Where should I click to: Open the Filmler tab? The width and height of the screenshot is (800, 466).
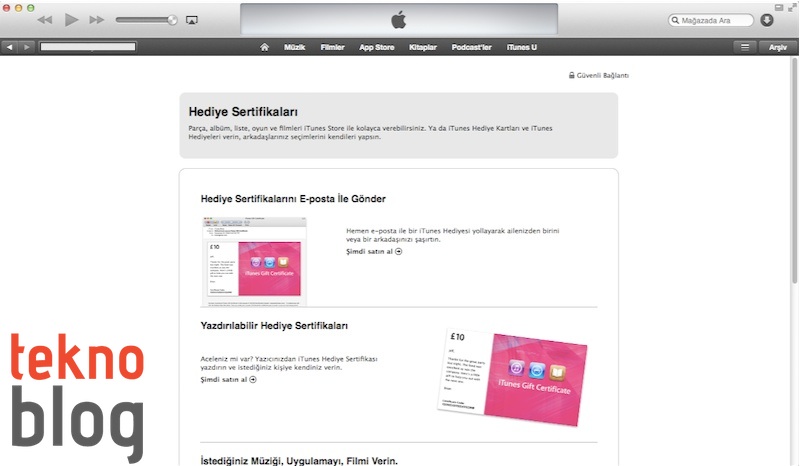(333, 47)
